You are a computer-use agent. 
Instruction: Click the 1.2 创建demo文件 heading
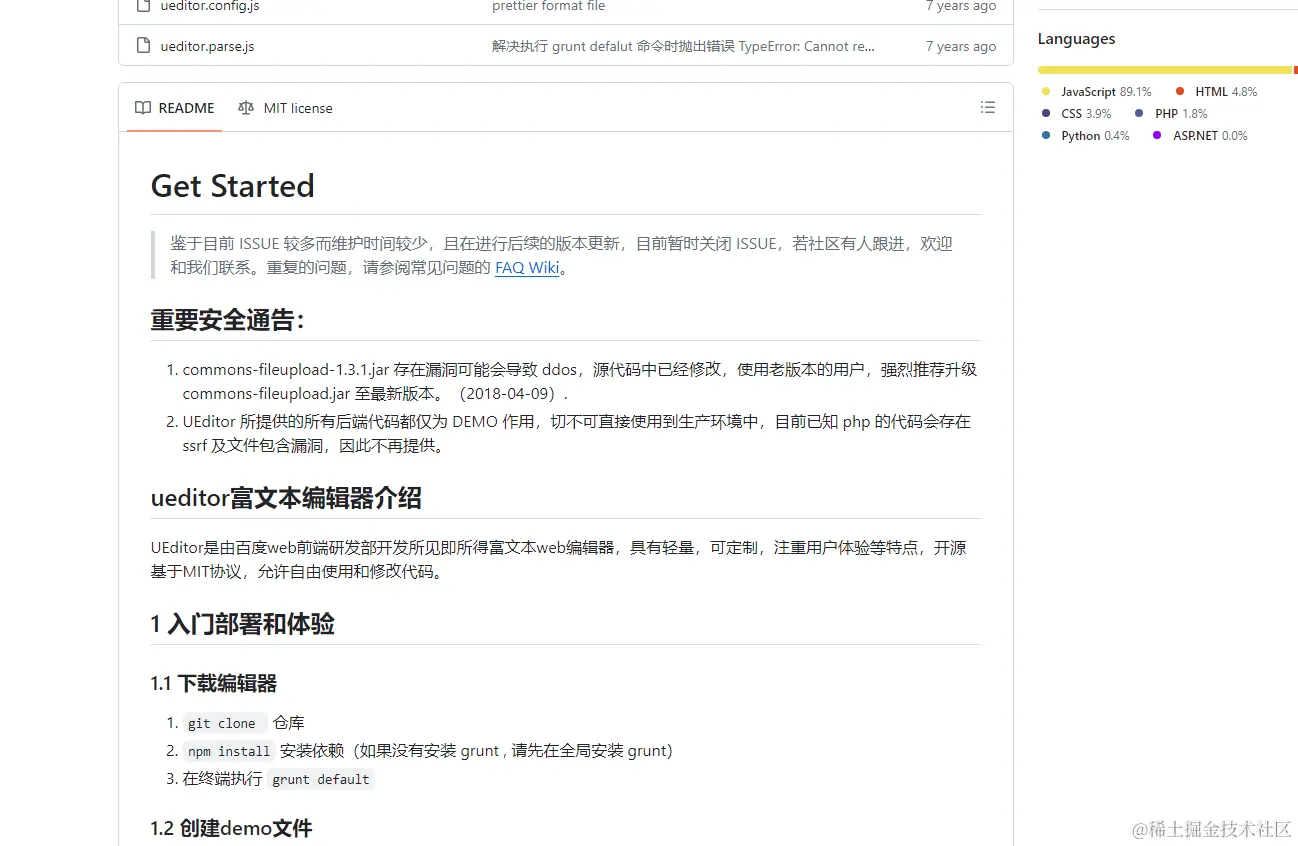pyautogui.click(x=231, y=828)
